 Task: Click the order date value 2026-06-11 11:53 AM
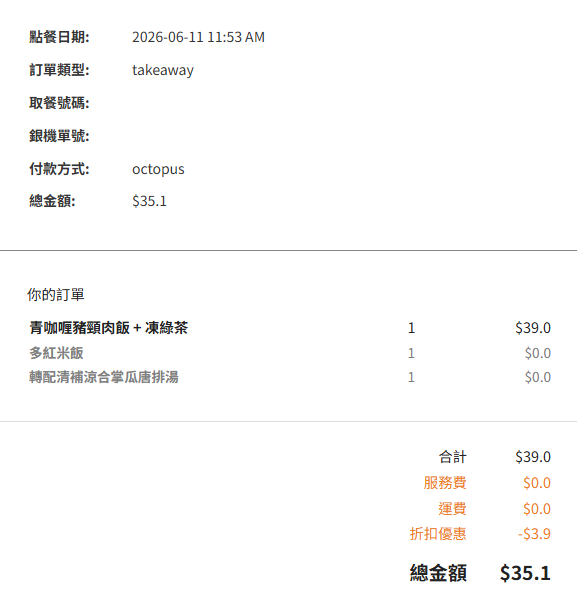198,37
